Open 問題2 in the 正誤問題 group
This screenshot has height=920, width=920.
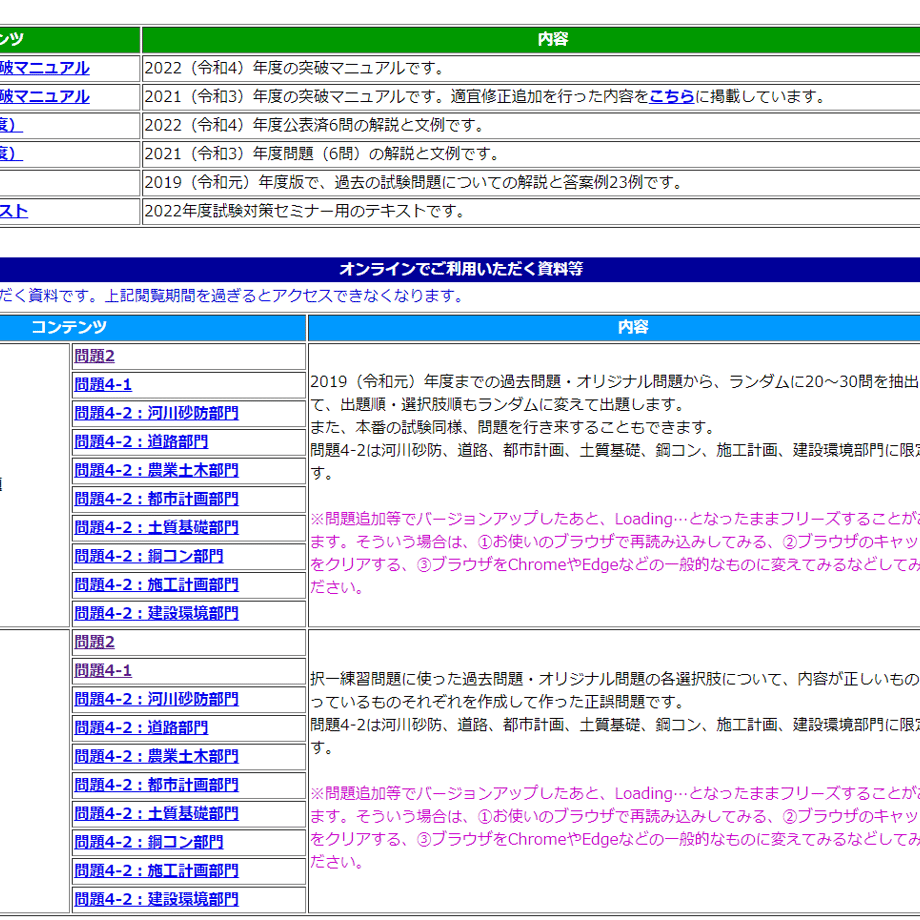coord(94,642)
